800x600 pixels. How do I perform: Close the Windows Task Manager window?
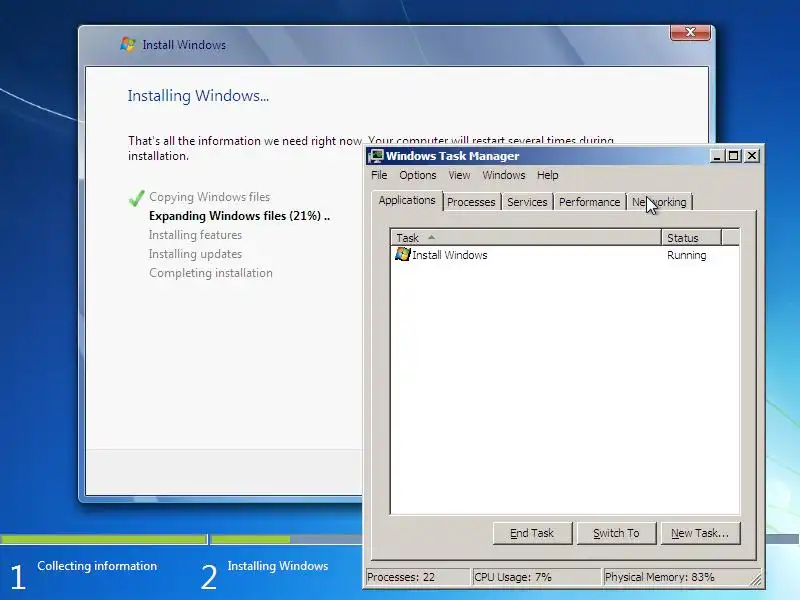pyautogui.click(x=752, y=156)
